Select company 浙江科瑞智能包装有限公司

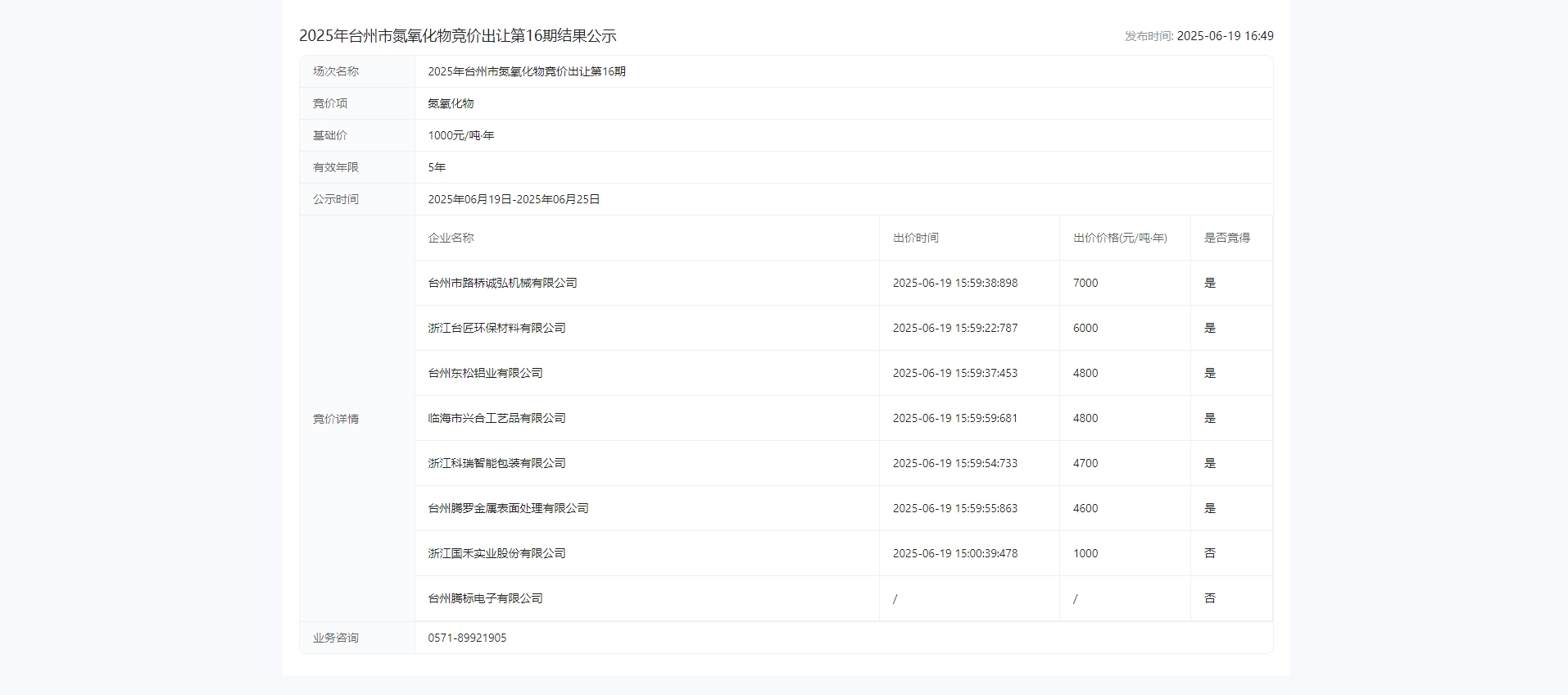point(496,463)
